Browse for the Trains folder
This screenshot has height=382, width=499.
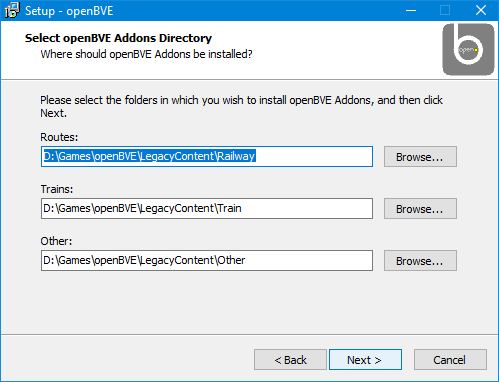420,209
